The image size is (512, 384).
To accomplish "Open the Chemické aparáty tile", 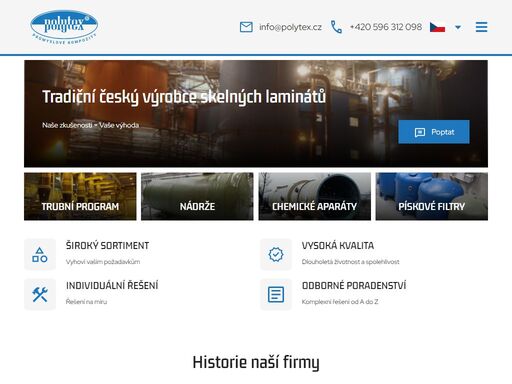I will 315,196.
